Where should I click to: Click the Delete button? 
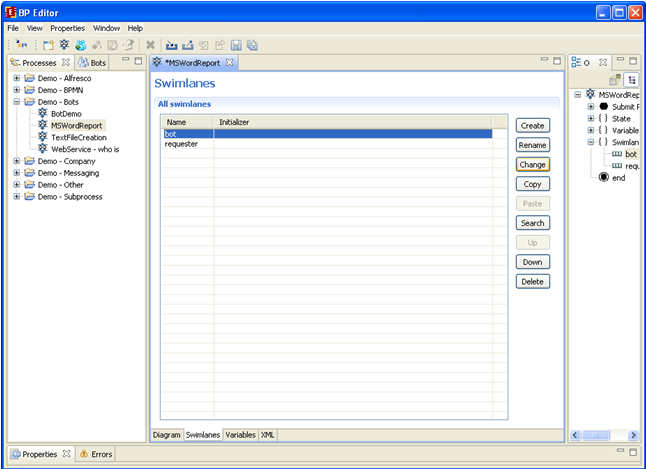tap(533, 281)
